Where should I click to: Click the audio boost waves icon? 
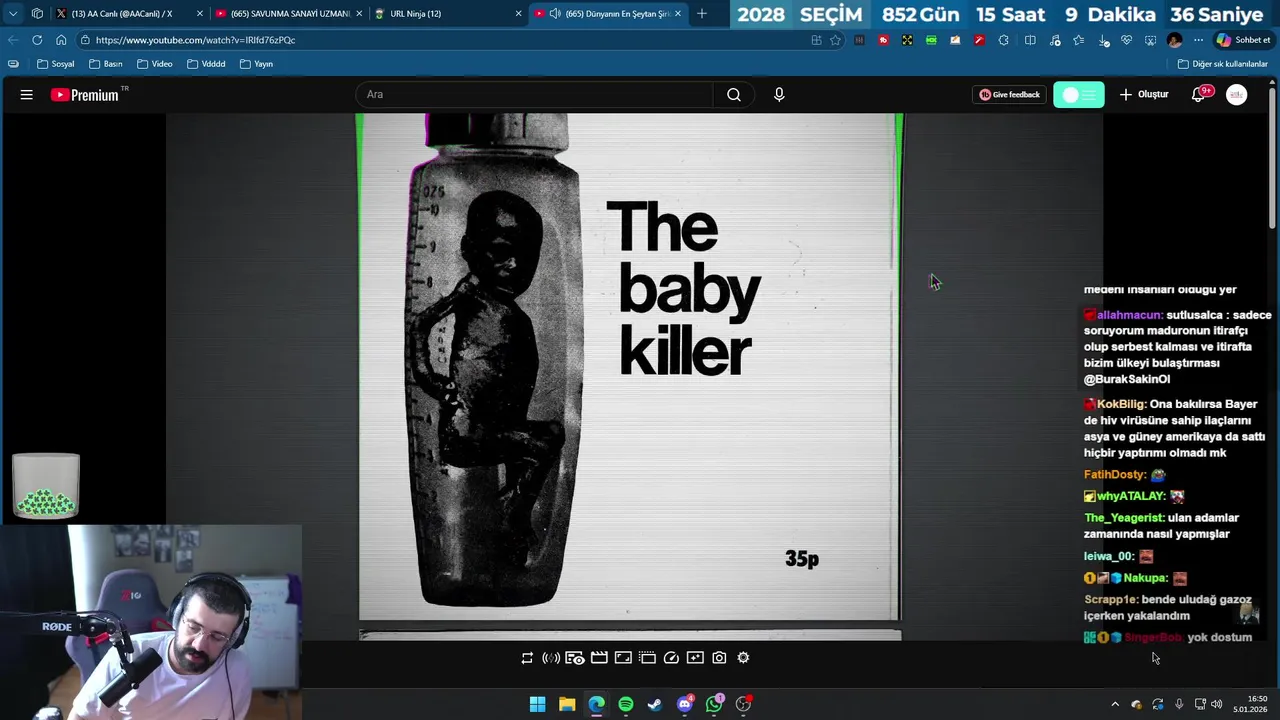point(551,658)
